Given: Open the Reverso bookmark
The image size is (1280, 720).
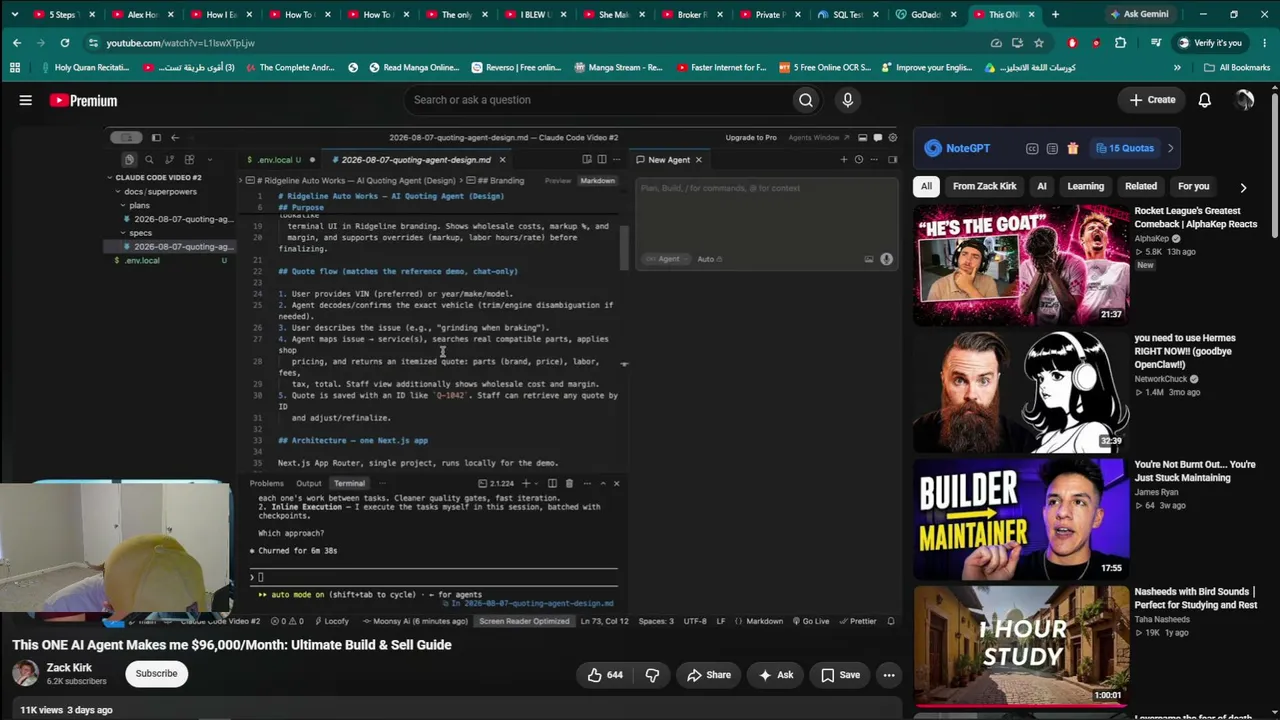Looking at the screenshot, I should [516, 68].
